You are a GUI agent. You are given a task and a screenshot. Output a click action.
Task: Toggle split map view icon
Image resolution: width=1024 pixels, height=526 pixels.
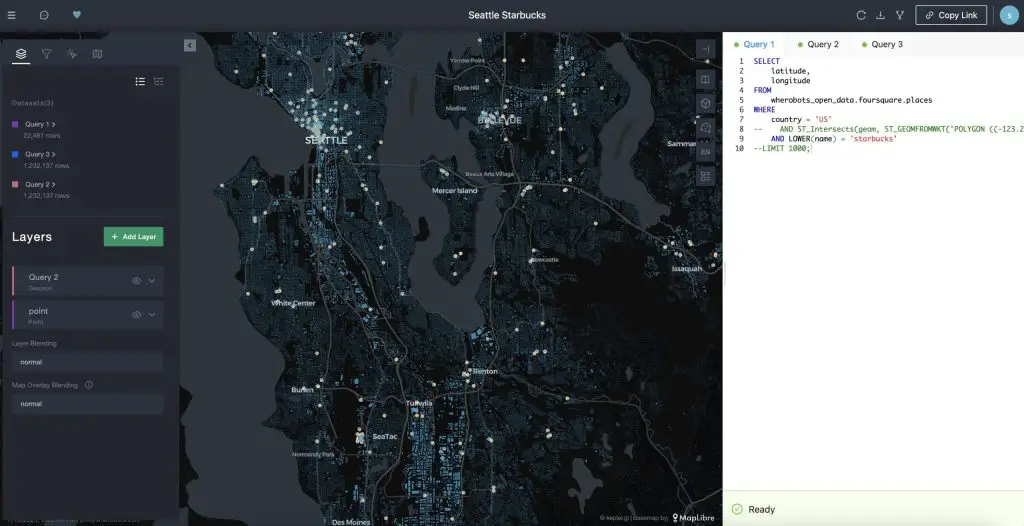coord(705,80)
